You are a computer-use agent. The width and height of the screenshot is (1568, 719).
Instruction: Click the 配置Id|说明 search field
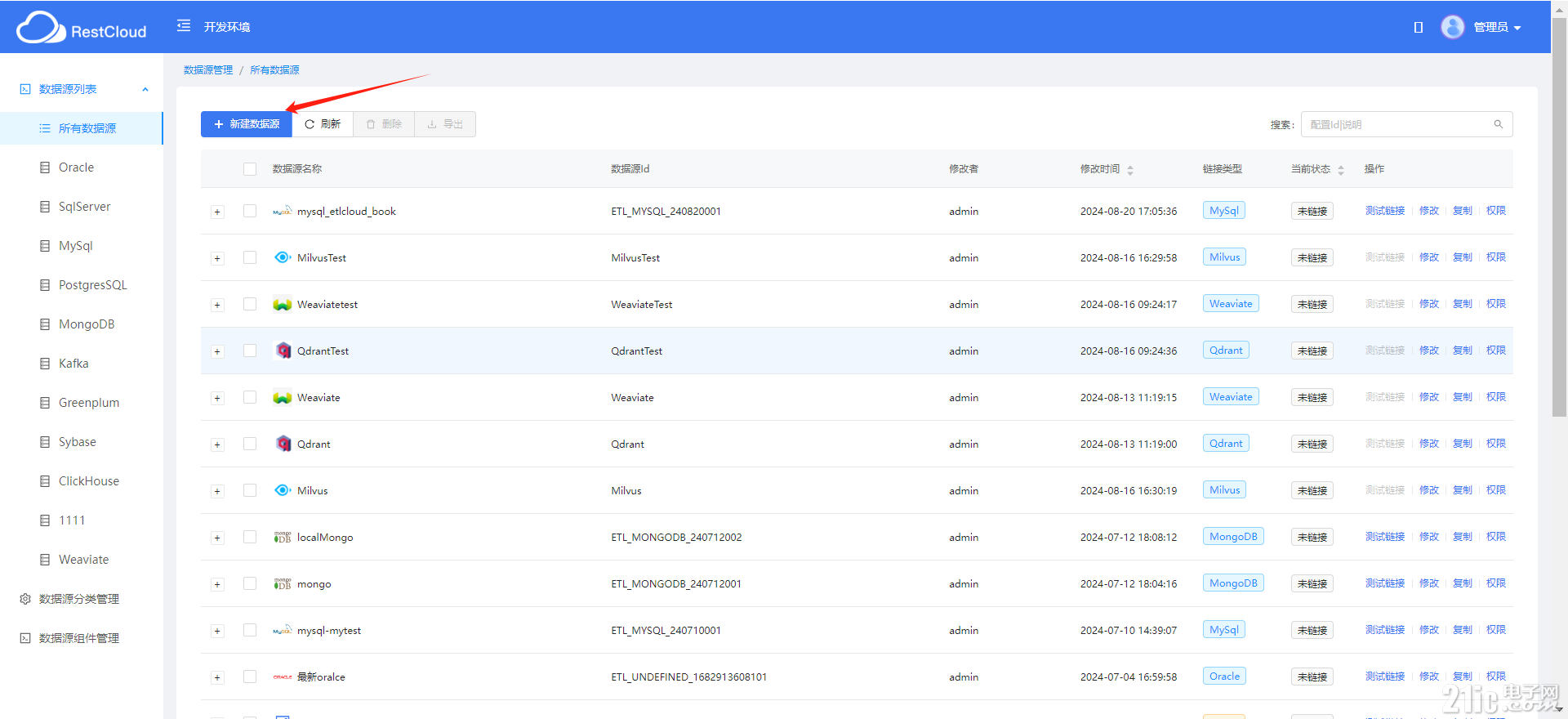1406,124
